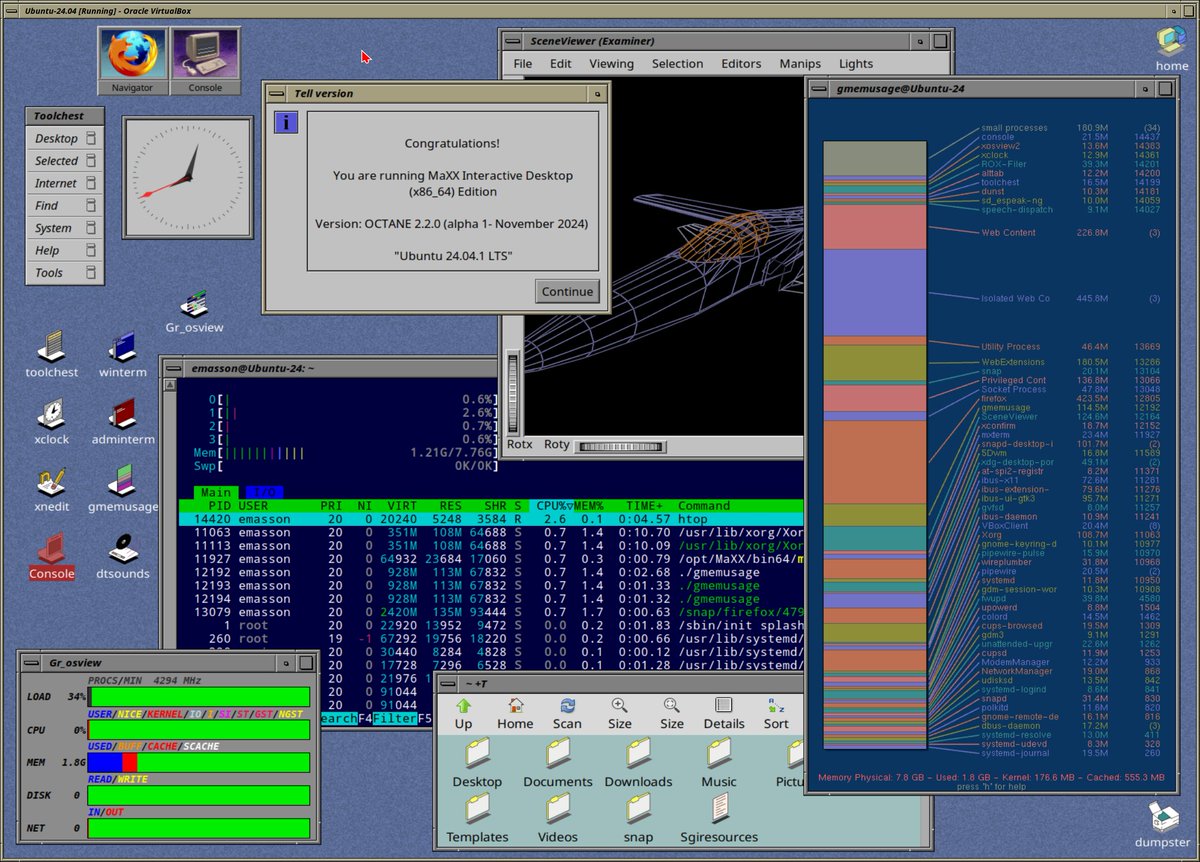Image resolution: width=1200 pixels, height=862 pixels.
Task: Click Continue in the Tell version dialog
Action: (x=567, y=292)
